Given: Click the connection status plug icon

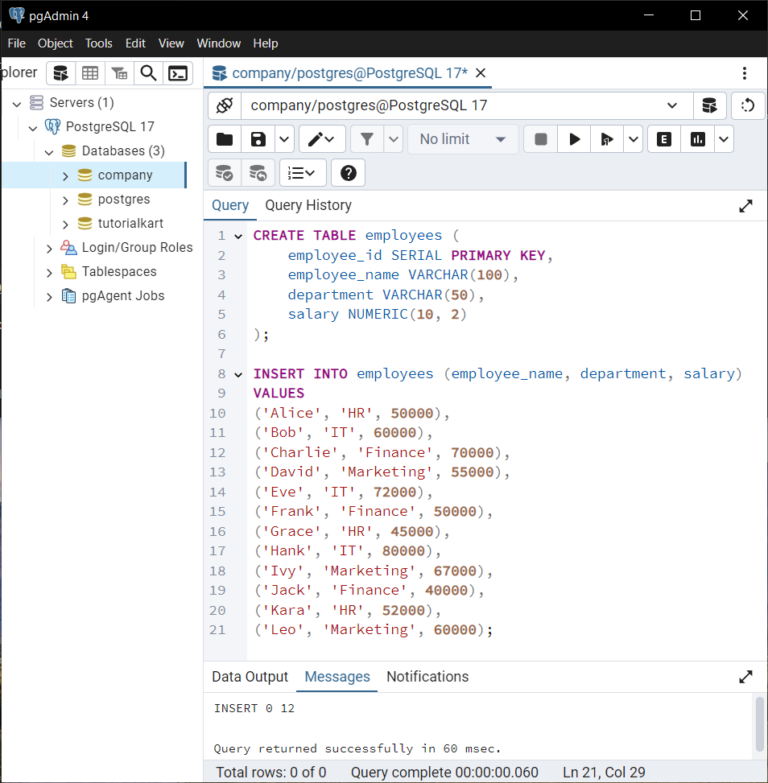Looking at the screenshot, I should click(x=225, y=105).
